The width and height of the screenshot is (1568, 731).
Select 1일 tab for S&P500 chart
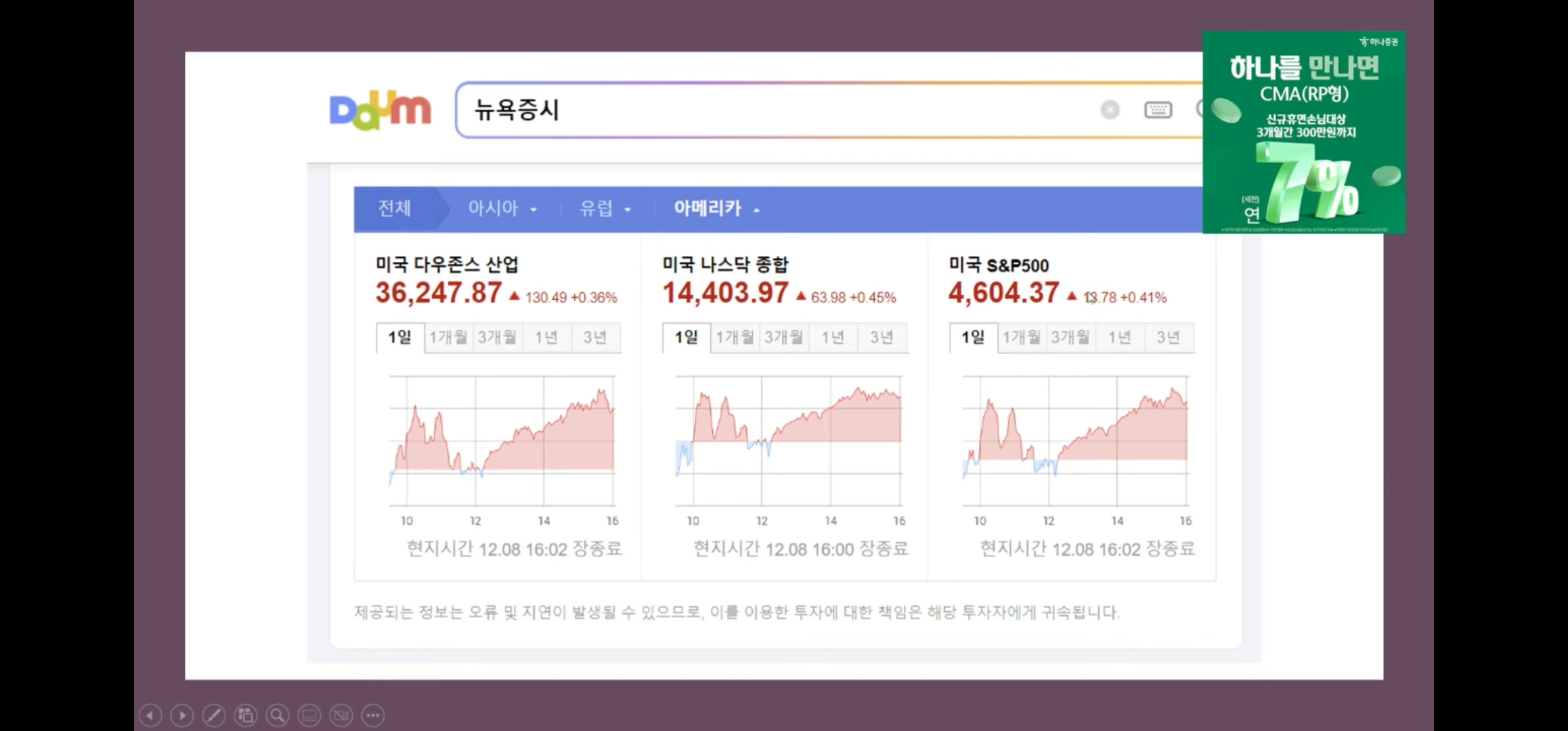pyautogui.click(x=974, y=337)
